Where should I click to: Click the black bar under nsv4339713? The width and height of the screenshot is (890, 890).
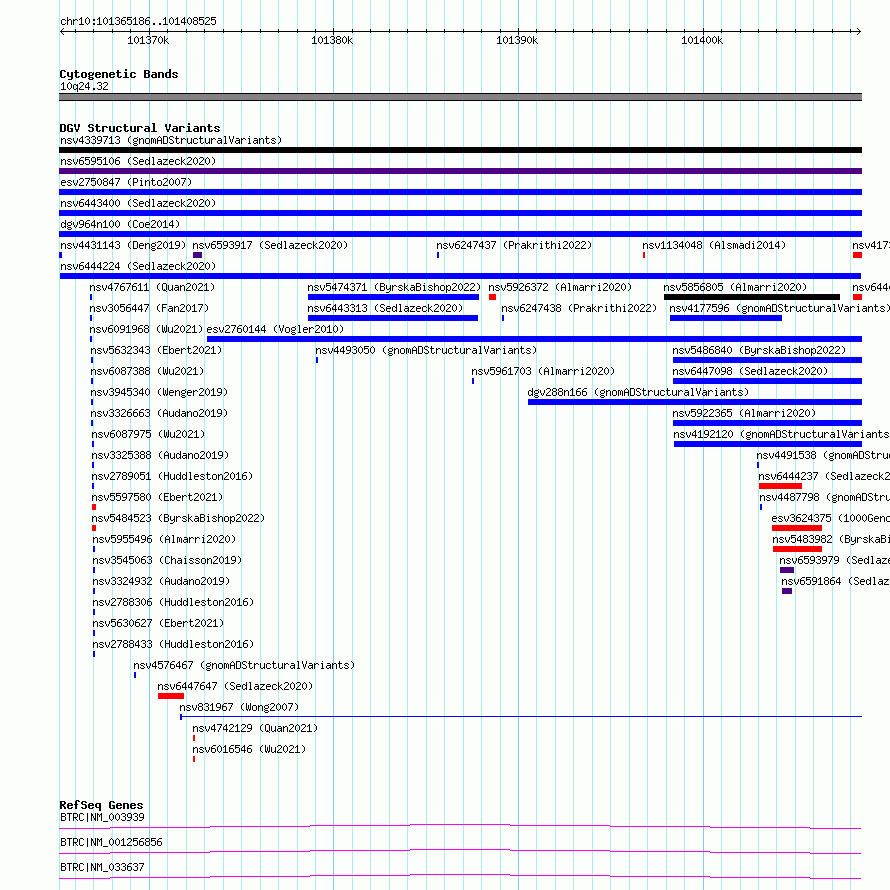[460, 150]
